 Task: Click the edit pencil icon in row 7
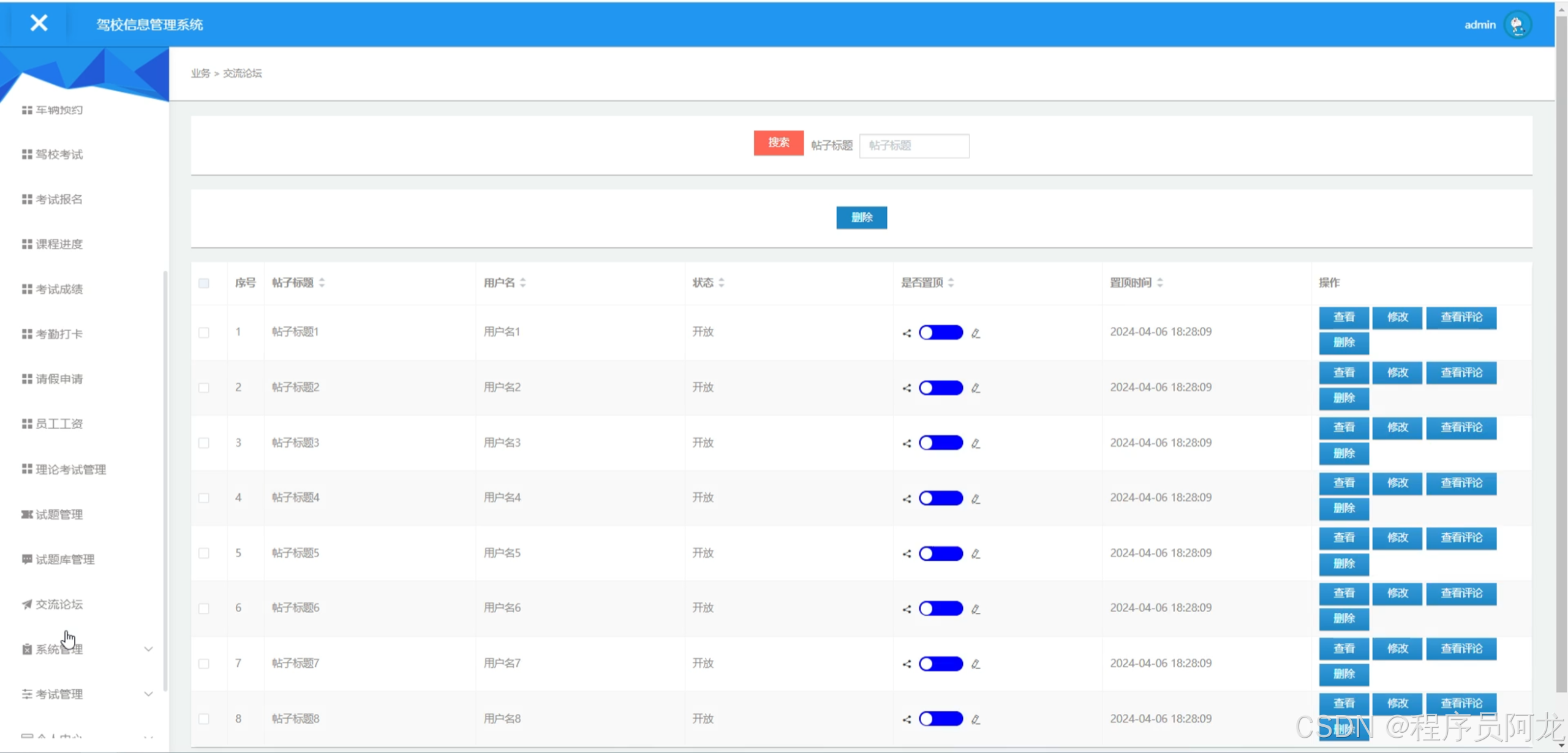976,664
